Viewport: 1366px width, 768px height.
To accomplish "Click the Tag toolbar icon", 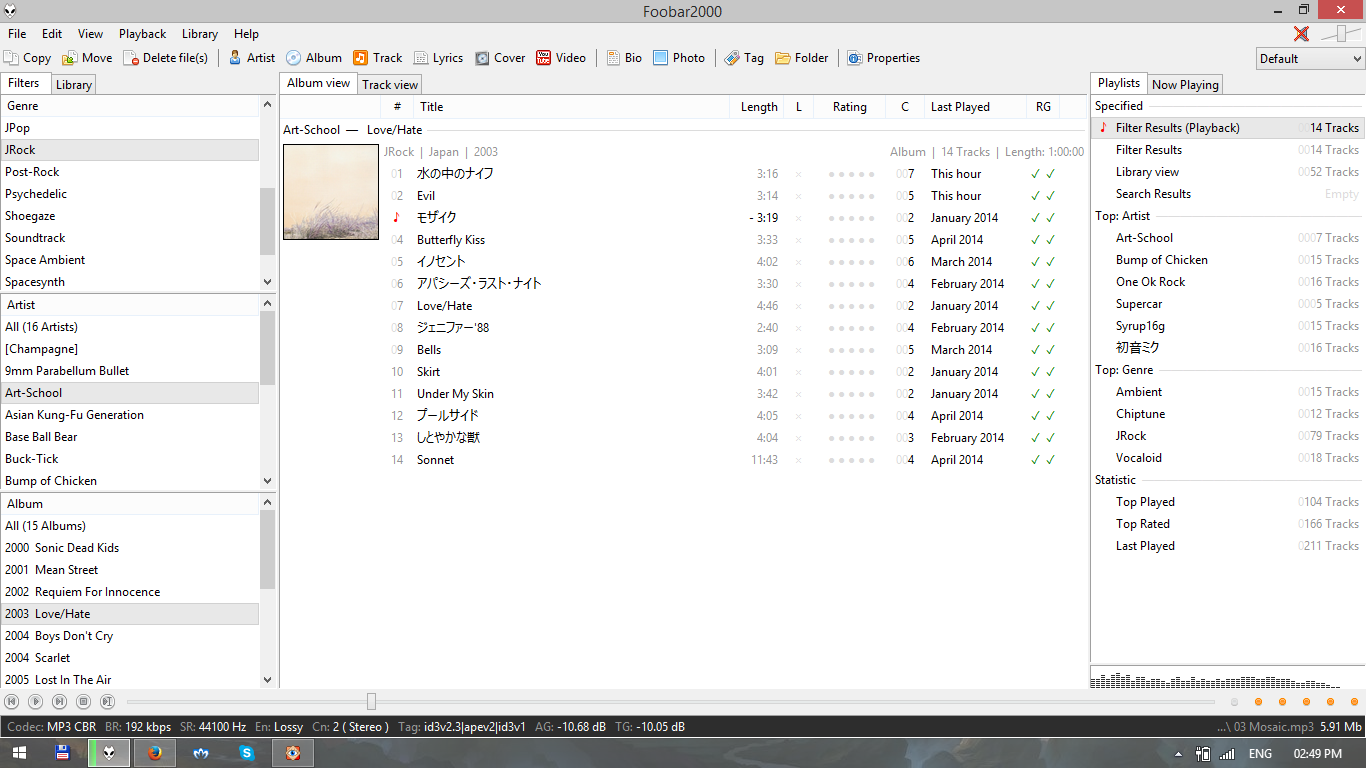I will [732, 58].
